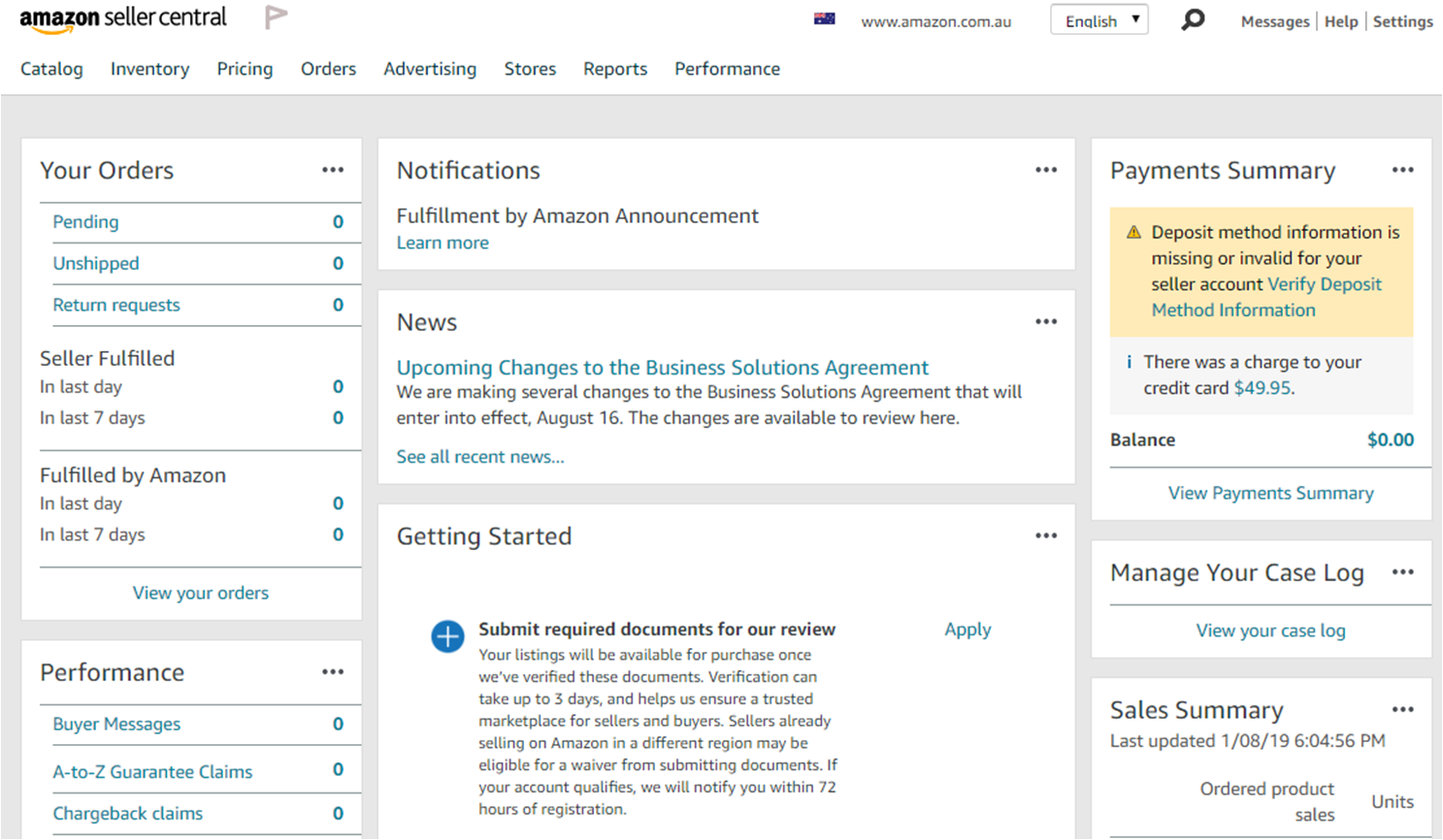Expand Getting Started widget options menu
This screenshot has height=840, width=1443.
(x=1045, y=535)
